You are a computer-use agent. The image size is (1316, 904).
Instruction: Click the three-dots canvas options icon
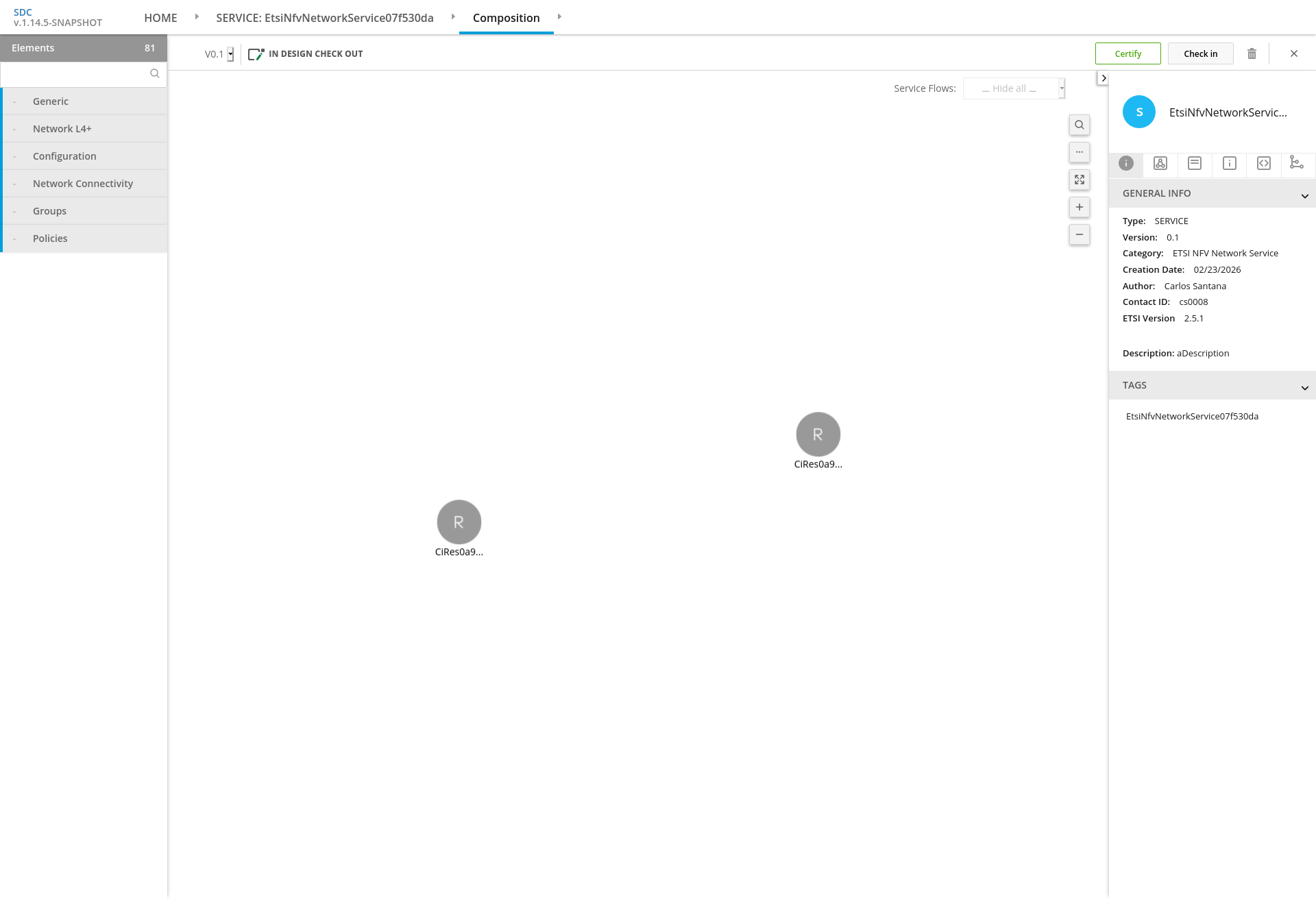pyautogui.click(x=1079, y=152)
